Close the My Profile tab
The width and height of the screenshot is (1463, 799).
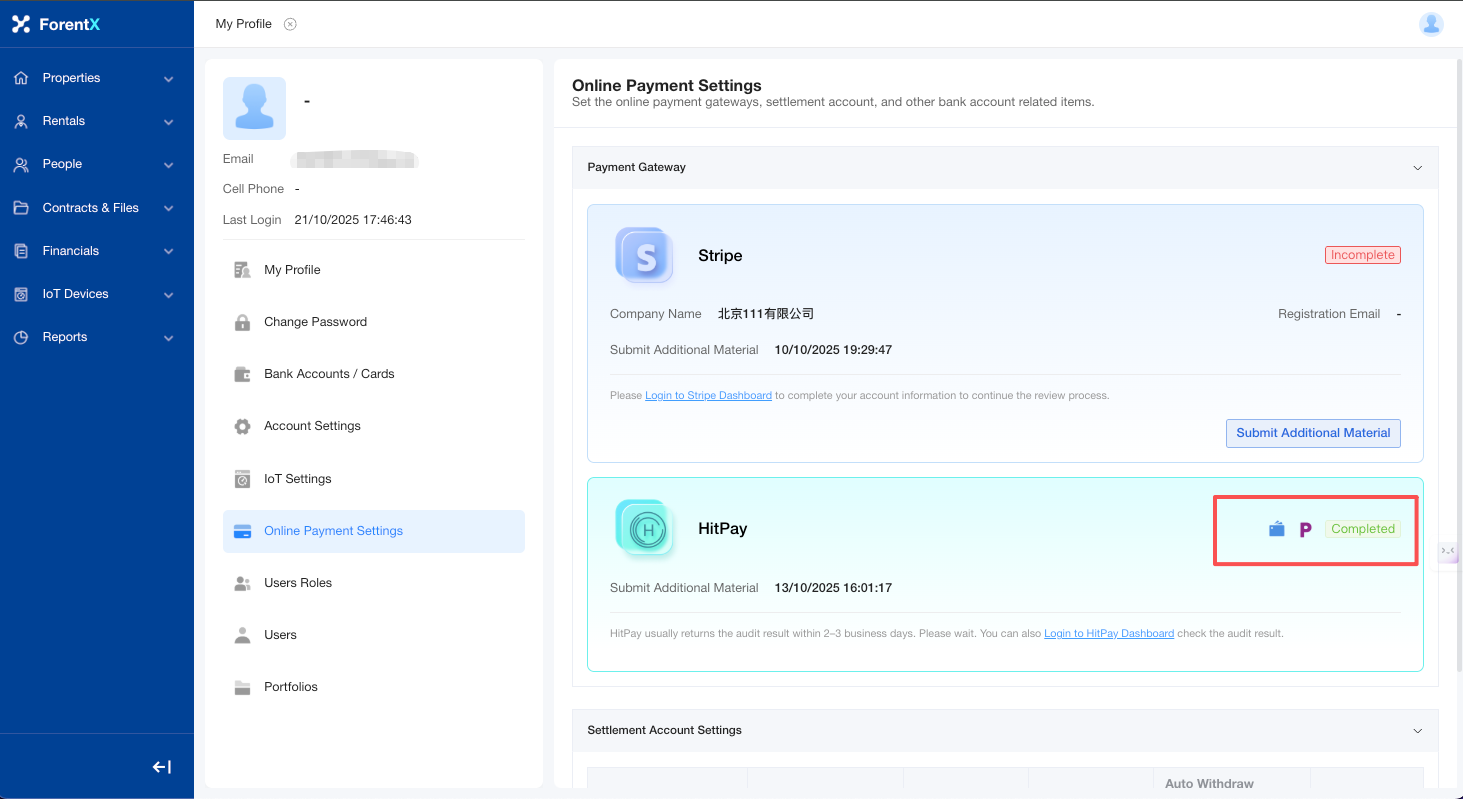point(290,24)
